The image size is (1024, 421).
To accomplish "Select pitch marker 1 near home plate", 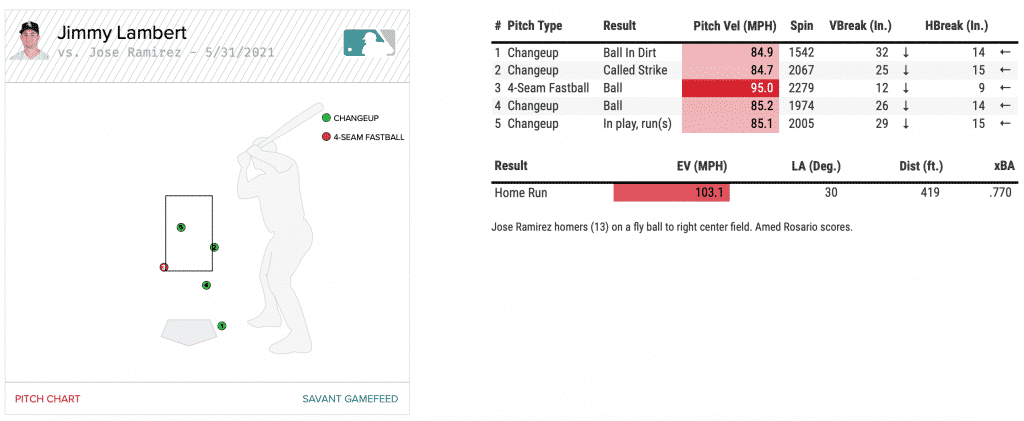I will point(222,325).
